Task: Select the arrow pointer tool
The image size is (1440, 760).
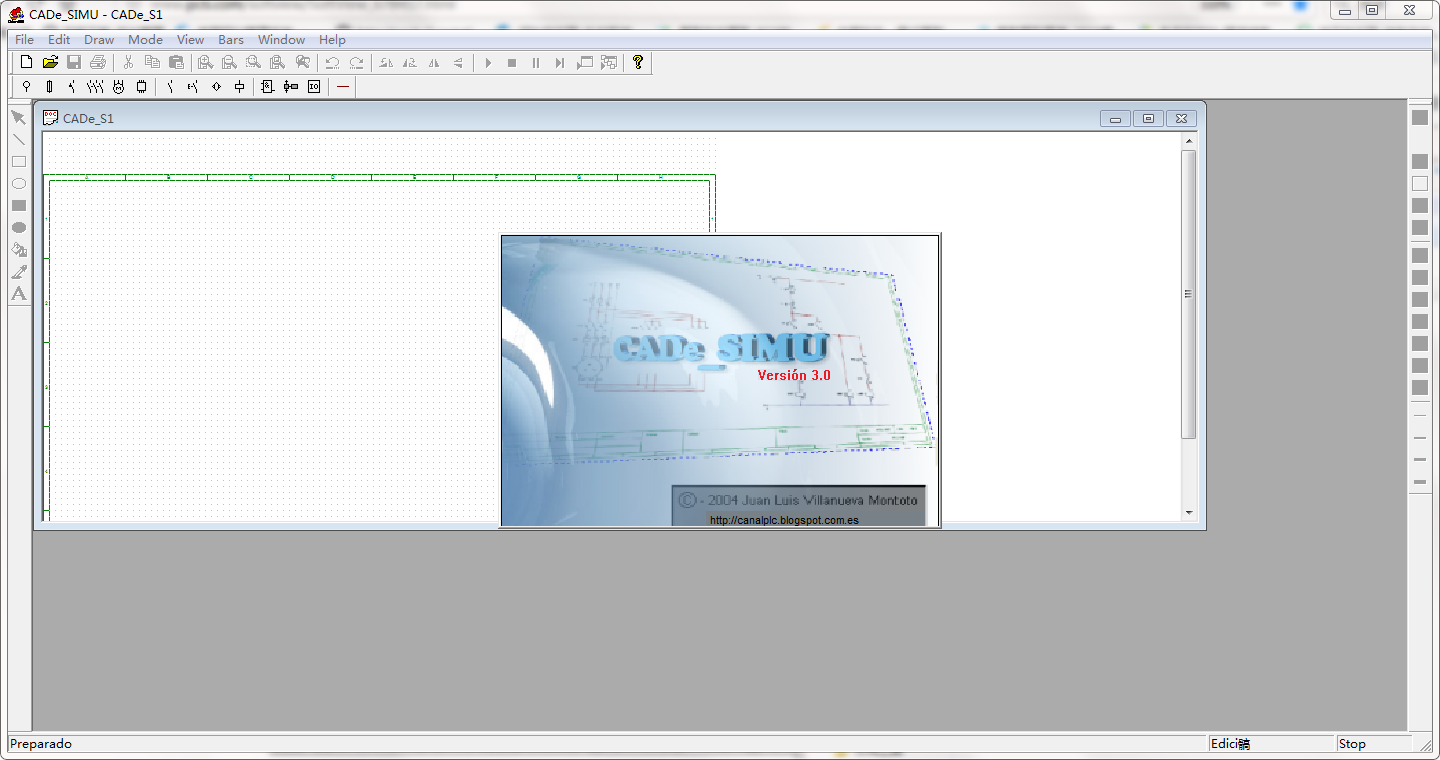Action: pos(18,117)
